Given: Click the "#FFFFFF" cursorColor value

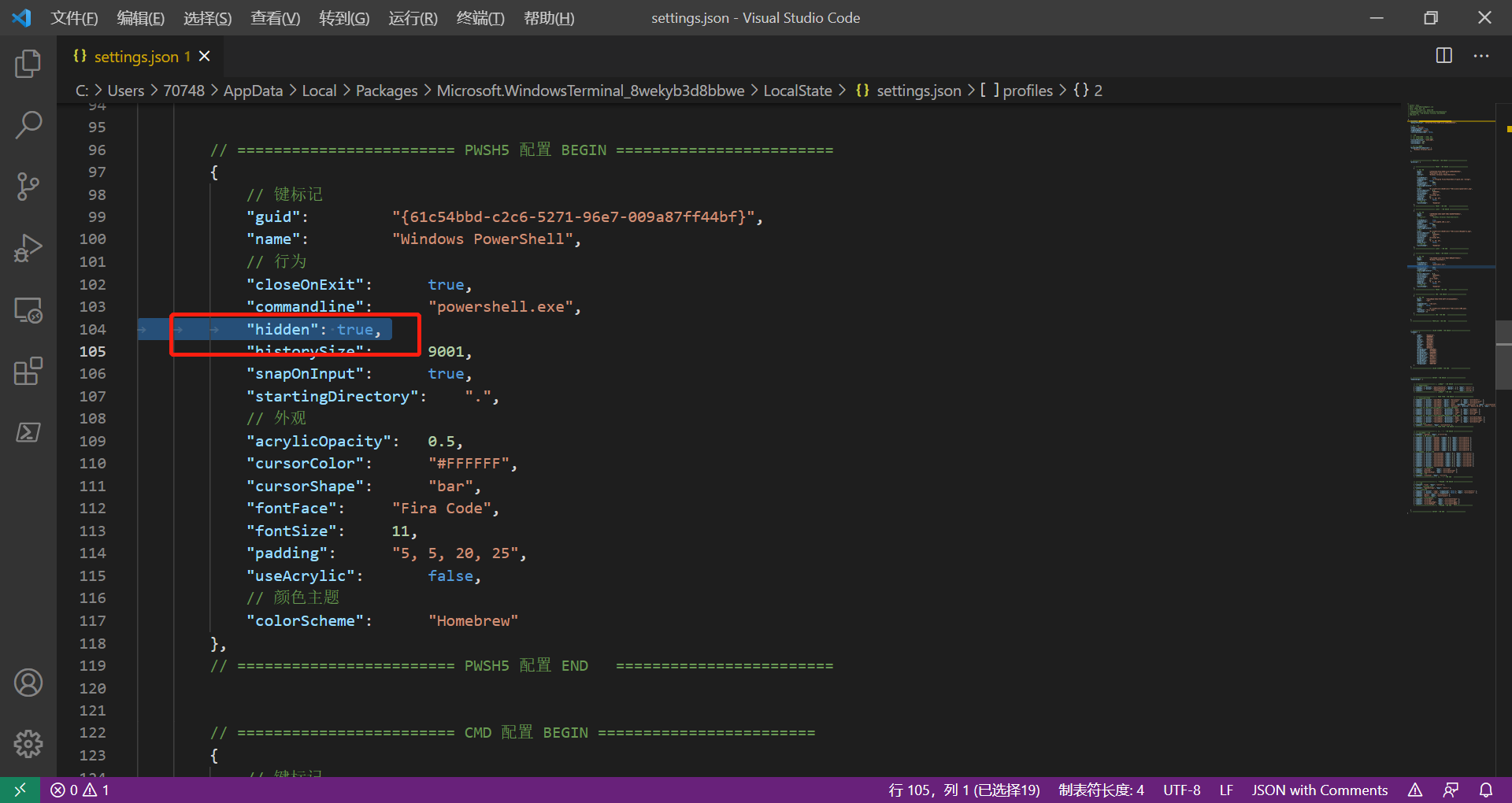Looking at the screenshot, I should [x=469, y=463].
